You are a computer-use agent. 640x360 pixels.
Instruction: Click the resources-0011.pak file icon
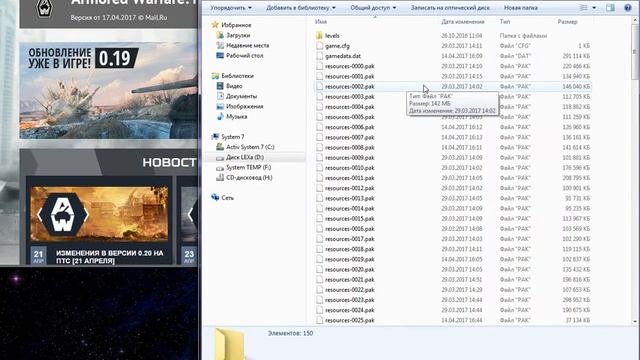(x=319, y=178)
